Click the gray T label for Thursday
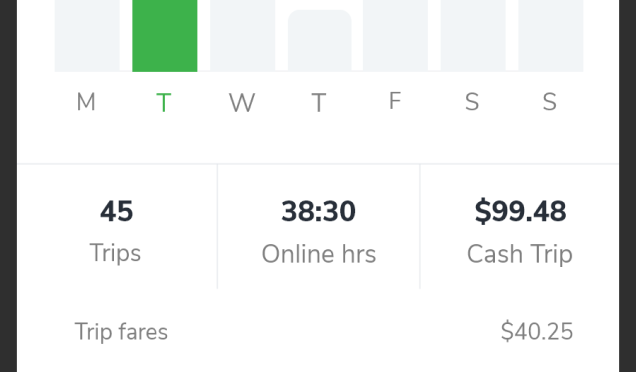The width and height of the screenshot is (636, 372). [319, 102]
